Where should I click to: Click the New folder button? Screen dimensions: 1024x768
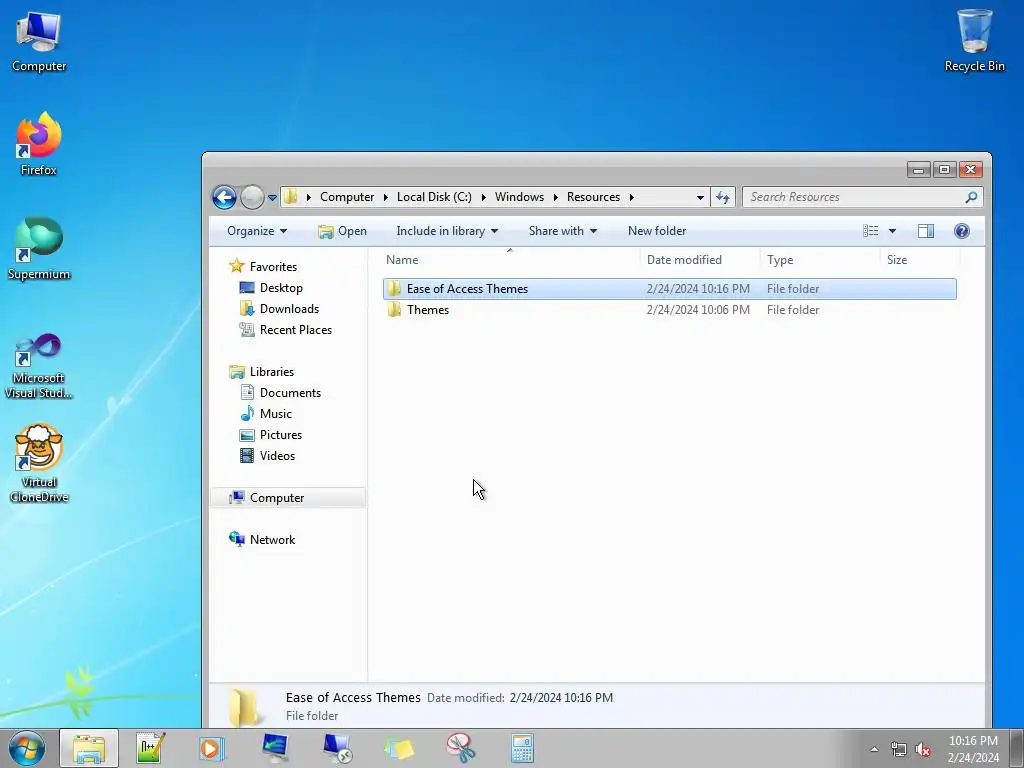point(657,231)
